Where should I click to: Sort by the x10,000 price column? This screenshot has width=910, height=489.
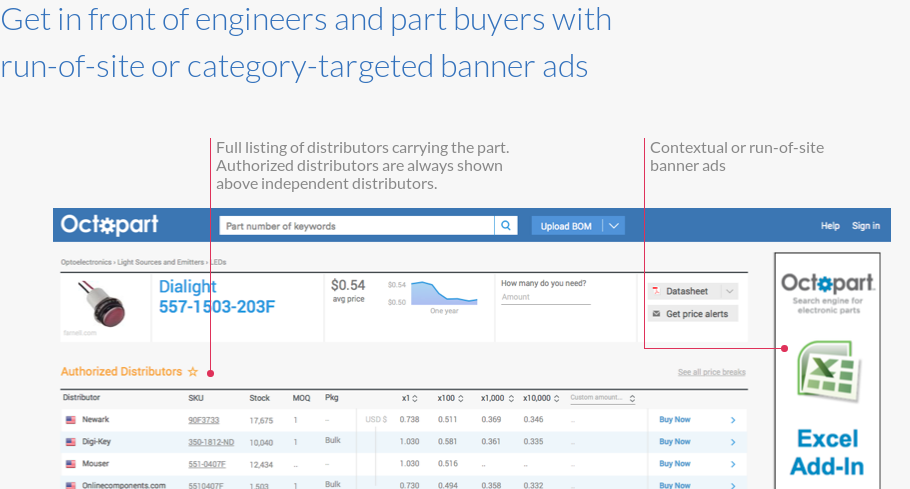point(541,398)
